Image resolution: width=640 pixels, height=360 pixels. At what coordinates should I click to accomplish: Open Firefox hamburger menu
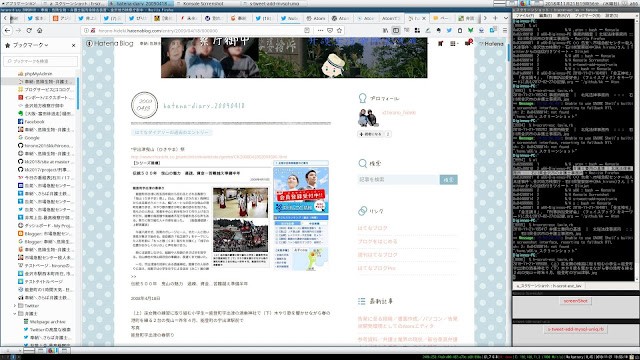(505, 30)
